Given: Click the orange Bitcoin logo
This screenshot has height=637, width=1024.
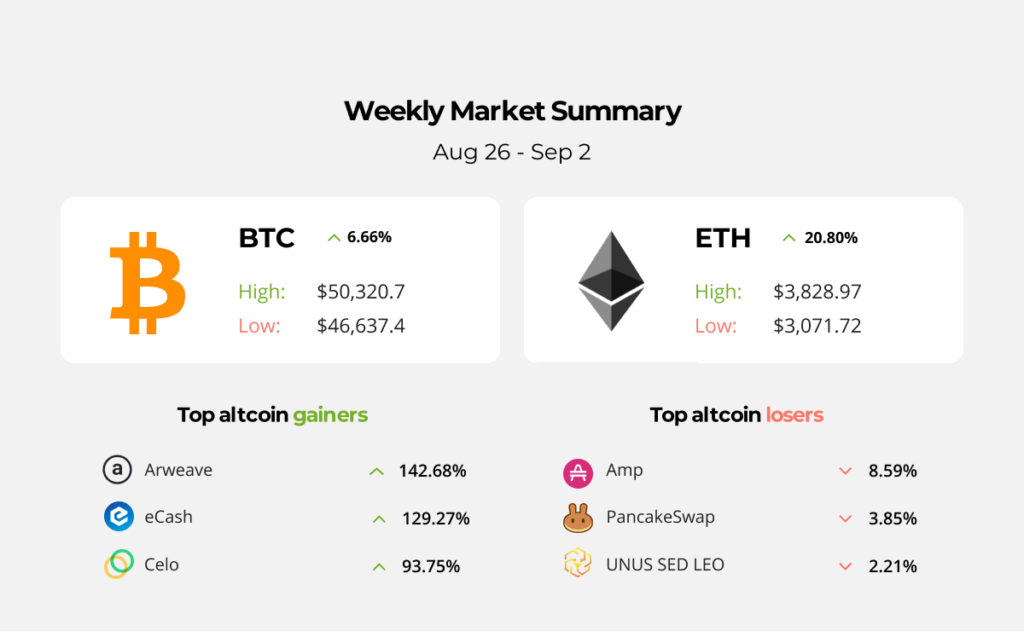Looking at the screenshot, I should tap(147, 282).
